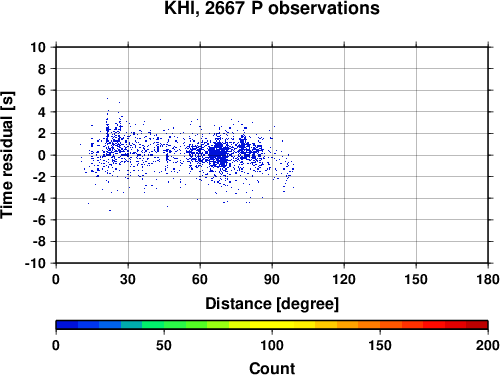
Task: Click the "Count" colorbar label
Action: point(272,368)
